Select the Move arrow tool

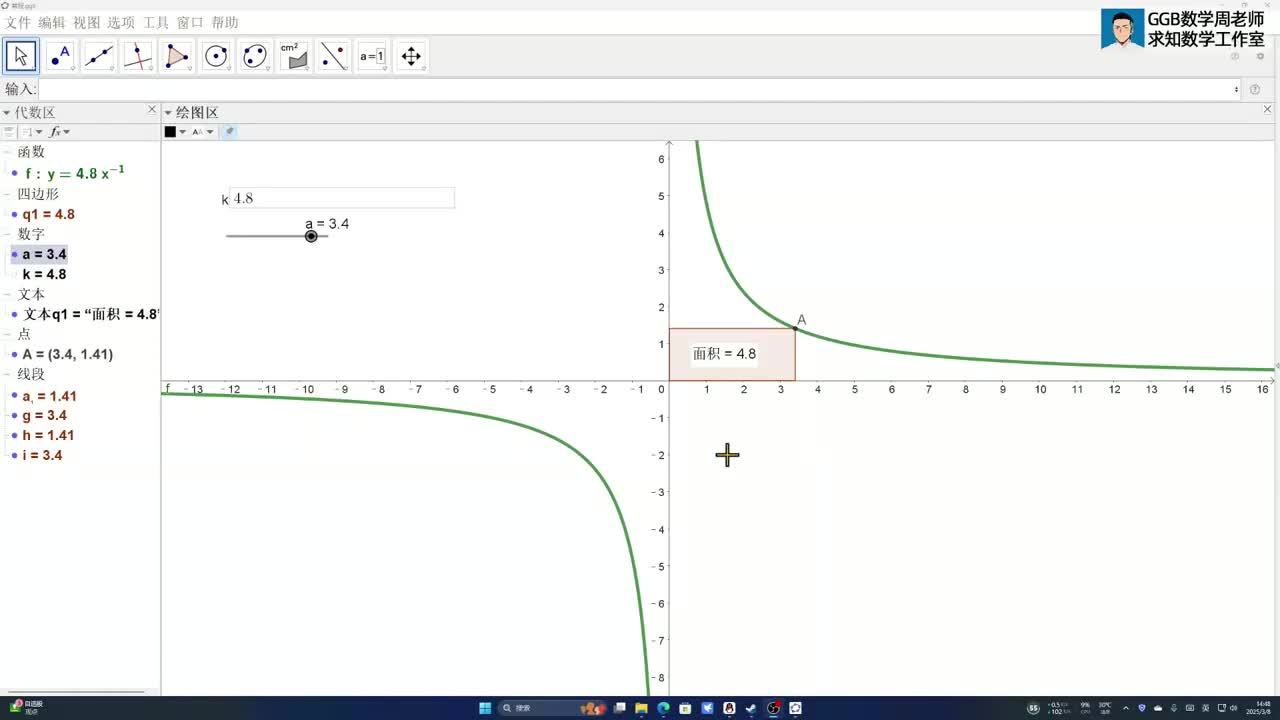click(21, 56)
